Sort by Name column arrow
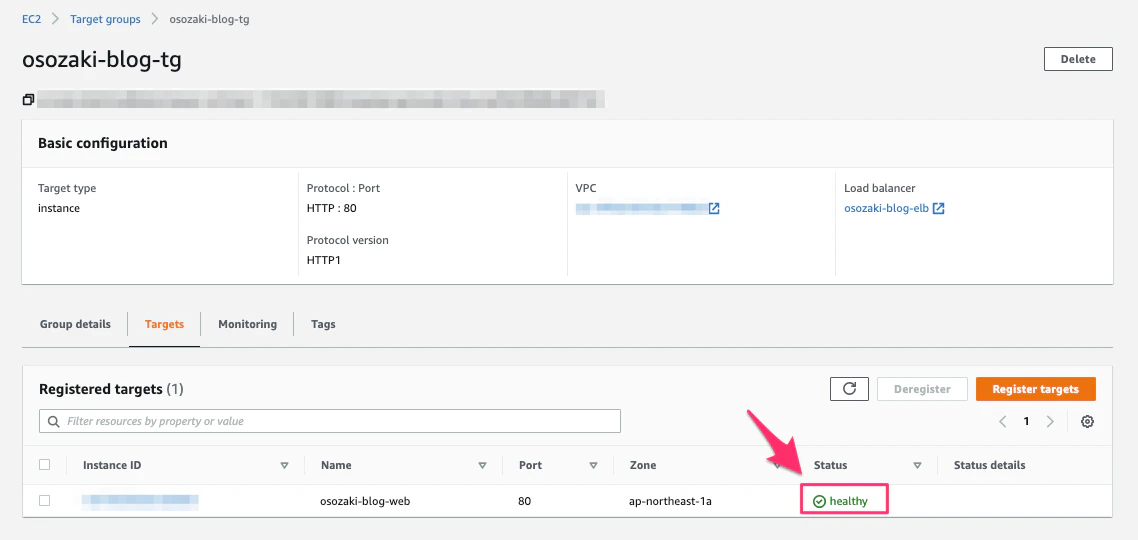1138x540 pixels. click(483, 465)
